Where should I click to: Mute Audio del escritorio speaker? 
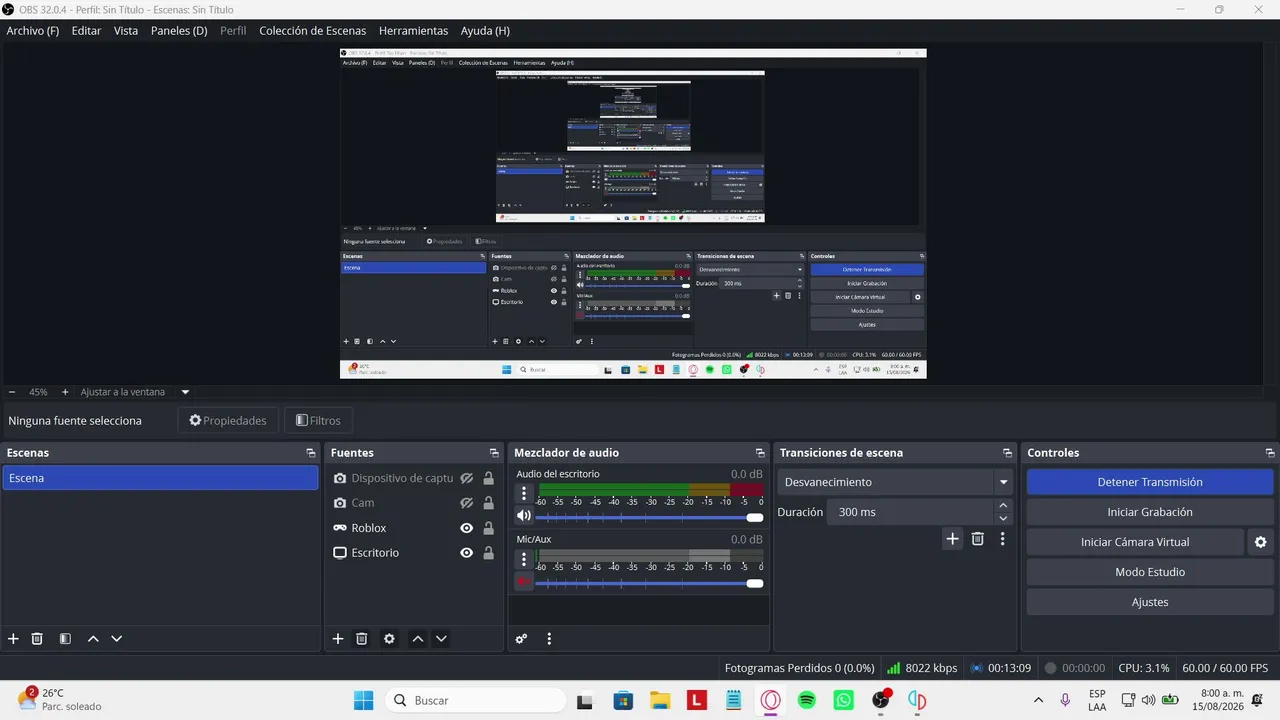pos(524,516)
